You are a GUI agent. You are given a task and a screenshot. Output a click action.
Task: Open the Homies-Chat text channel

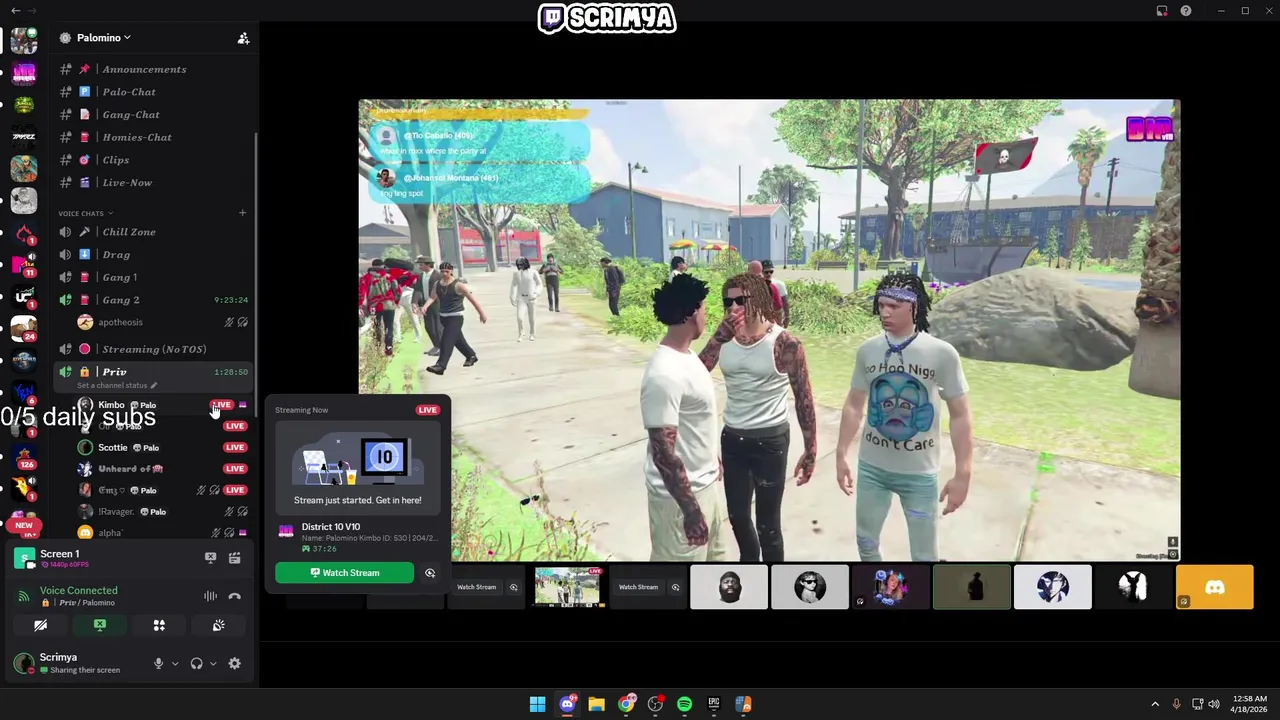click(152, 137)
